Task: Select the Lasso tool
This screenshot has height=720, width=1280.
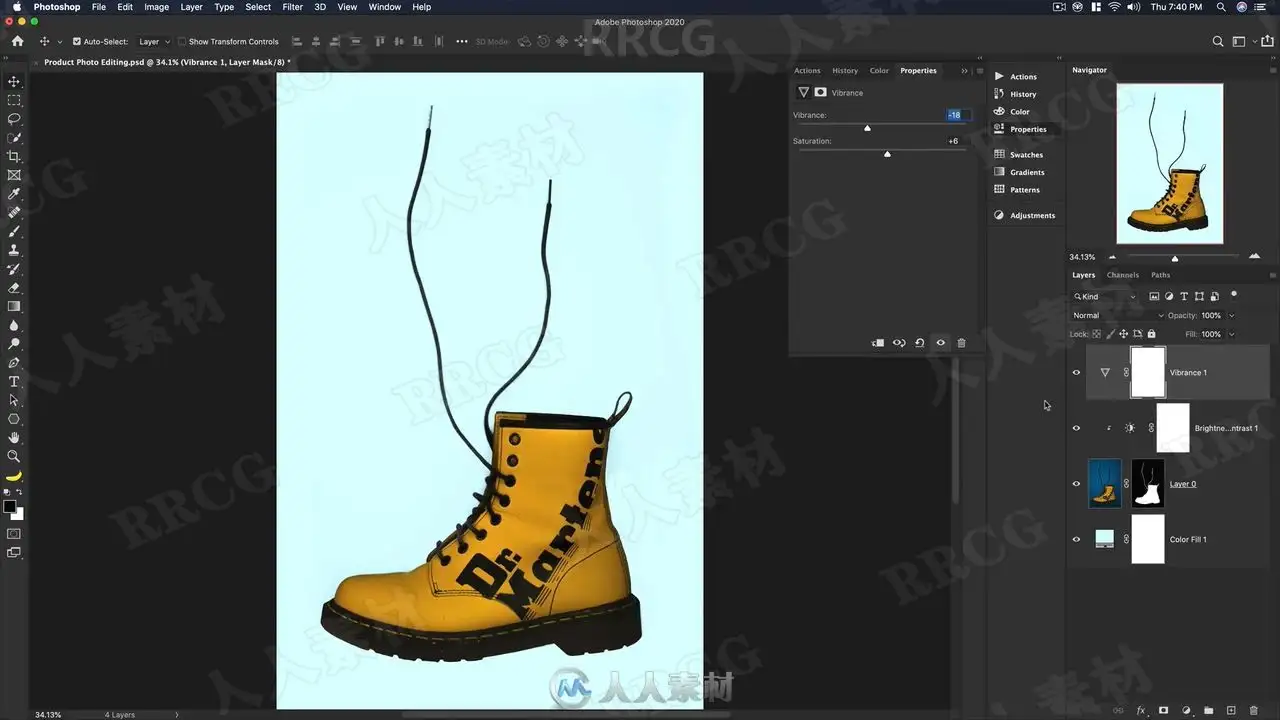Action: 14,119
